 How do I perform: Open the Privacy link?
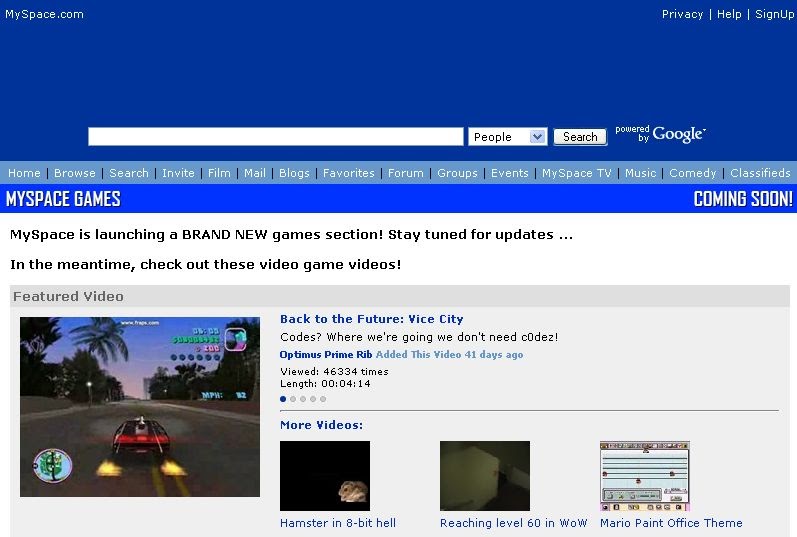point(682,14)
